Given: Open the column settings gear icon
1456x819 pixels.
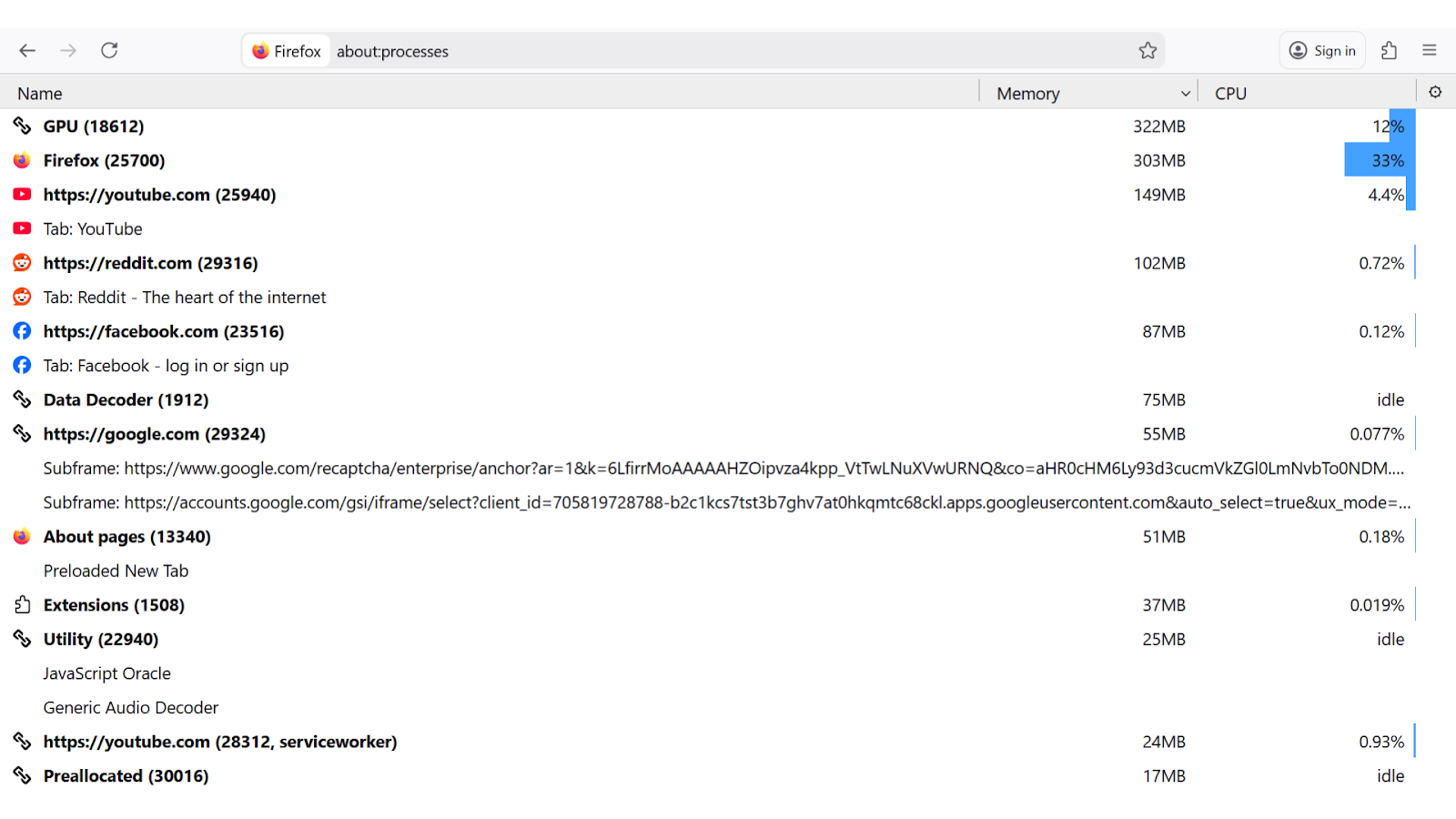Looking at the screenshot, I should pyautogui.click(x=1435, y=92).
